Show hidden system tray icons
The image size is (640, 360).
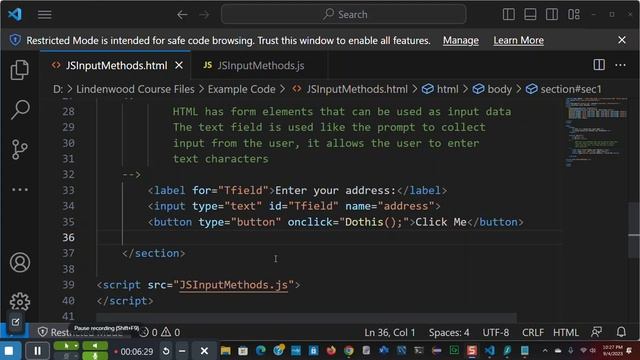(544, 351)
